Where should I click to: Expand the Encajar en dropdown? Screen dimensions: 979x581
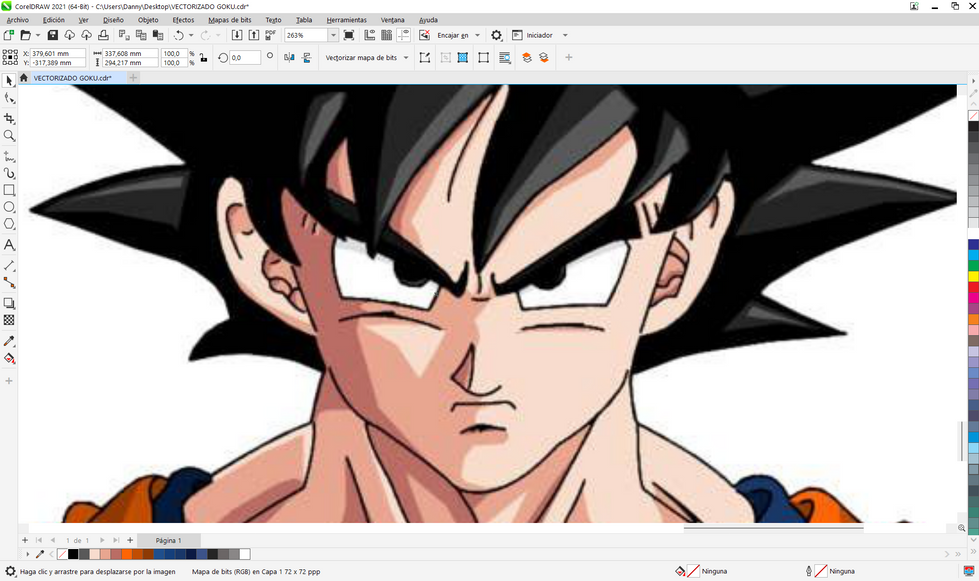pos(478,36)
